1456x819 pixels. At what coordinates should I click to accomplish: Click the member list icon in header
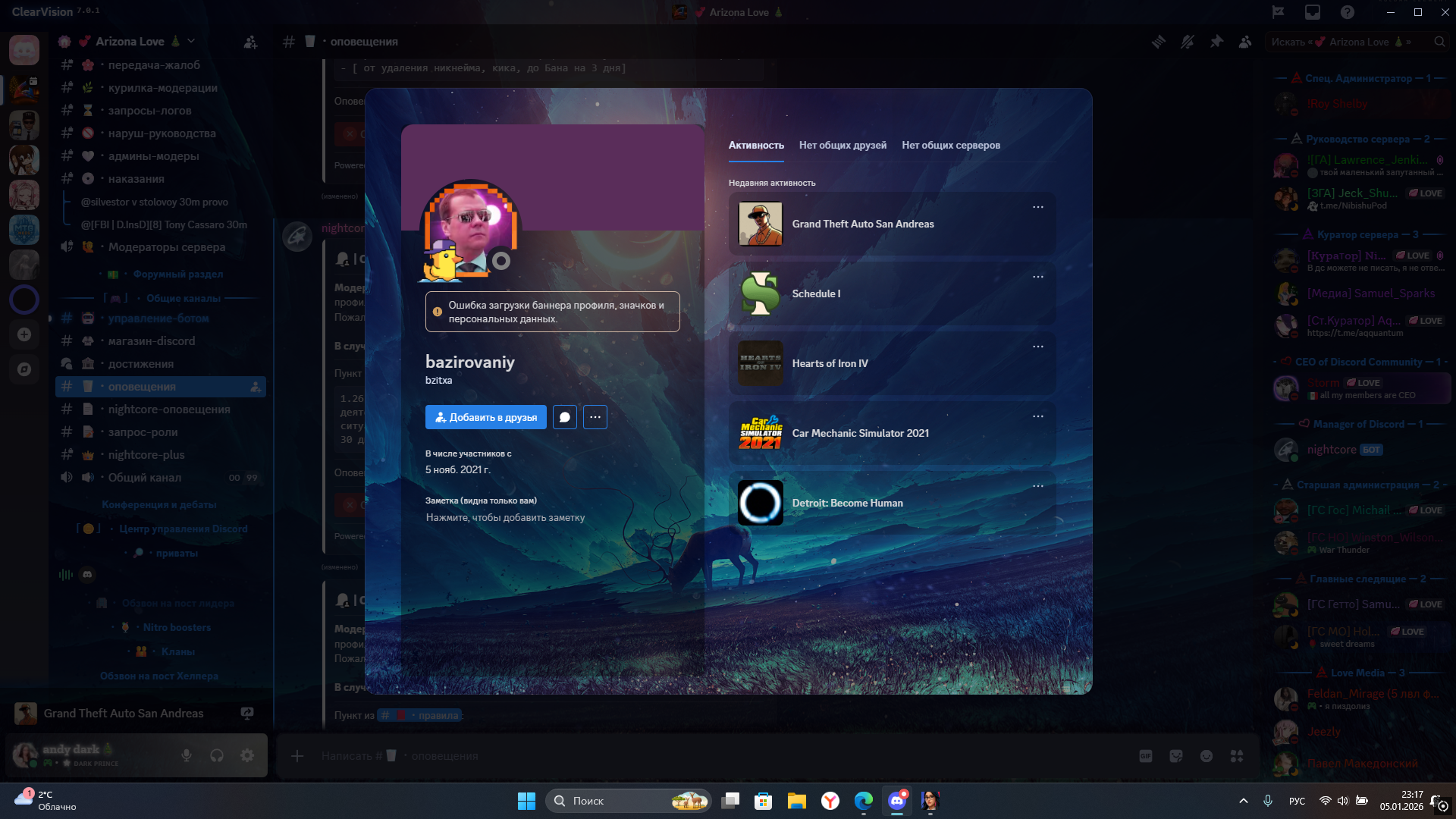coord(1245,42)
